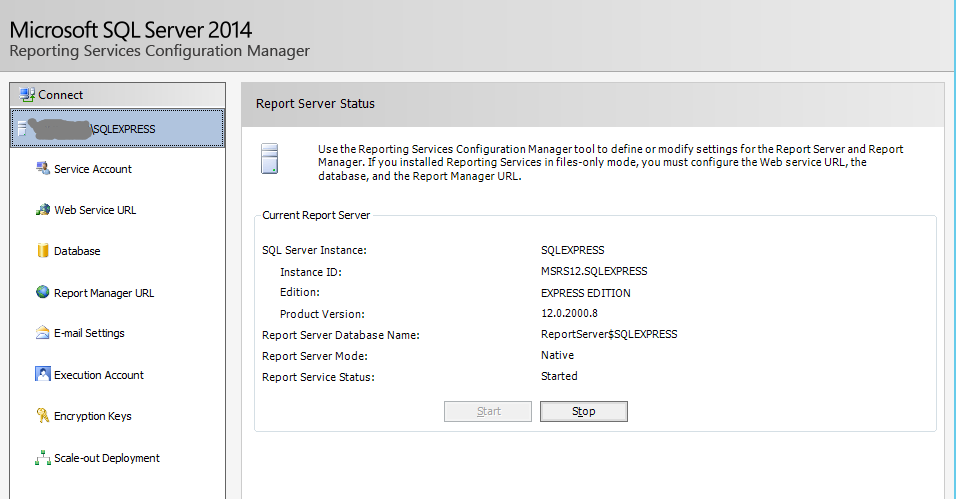Viewport: 956px width, 499px height.
Task: Click the Report Server Mode label
Action: (315, 356)
